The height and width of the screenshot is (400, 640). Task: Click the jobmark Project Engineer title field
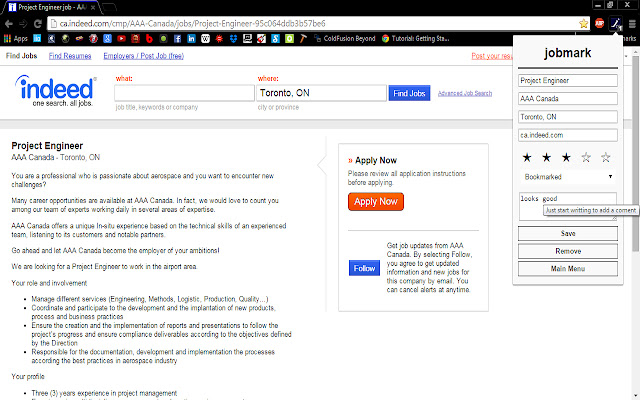[568, 80]
